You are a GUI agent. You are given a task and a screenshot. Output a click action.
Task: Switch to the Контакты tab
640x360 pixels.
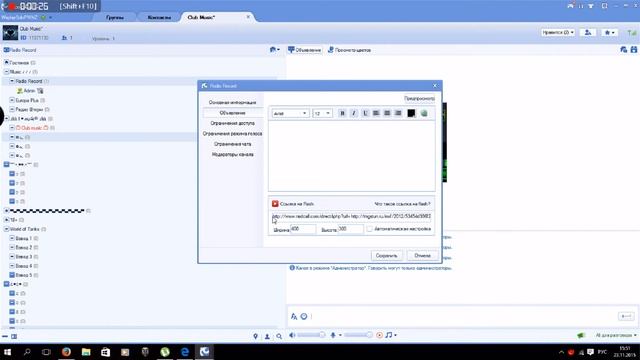point(159,18)
